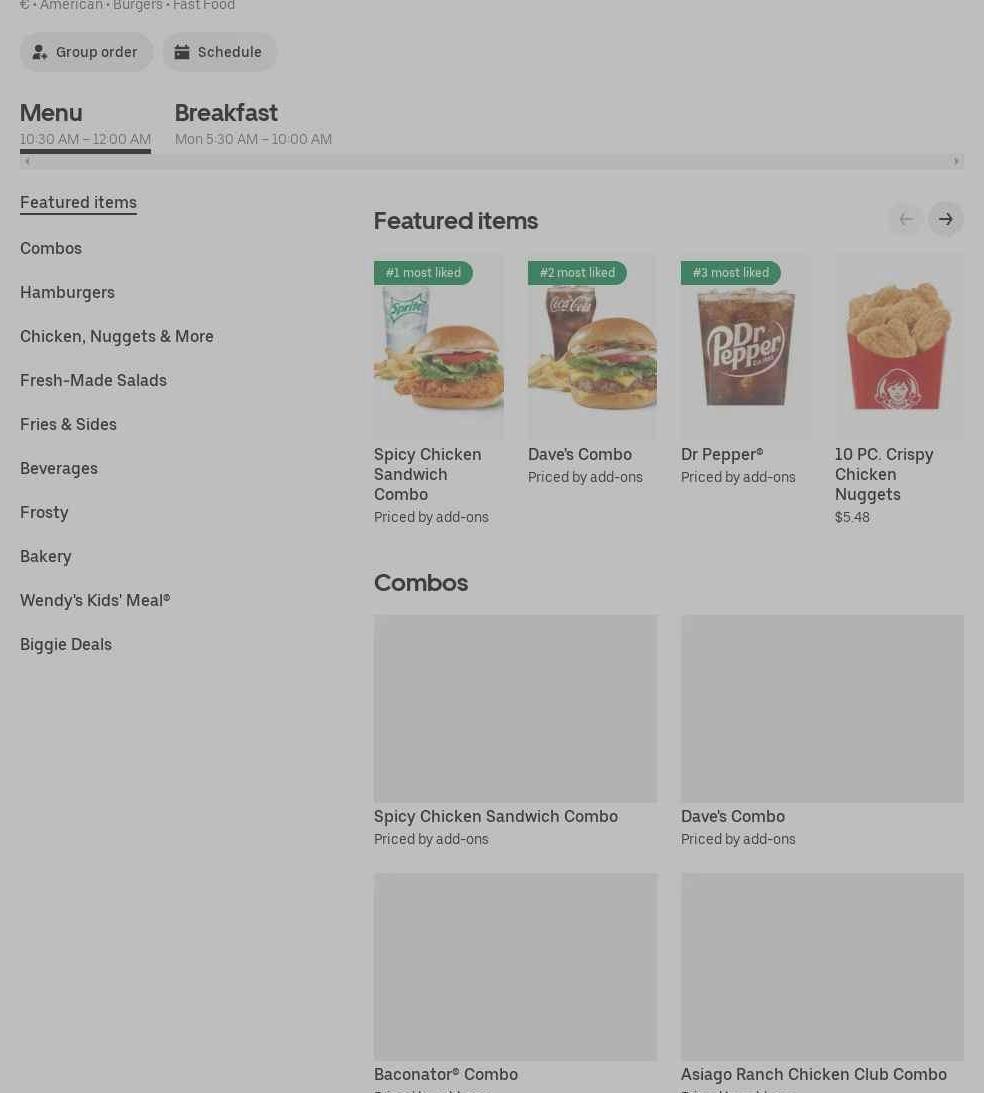Click left arrow of menu tabs scrollbar

click(x=27, y=161)
